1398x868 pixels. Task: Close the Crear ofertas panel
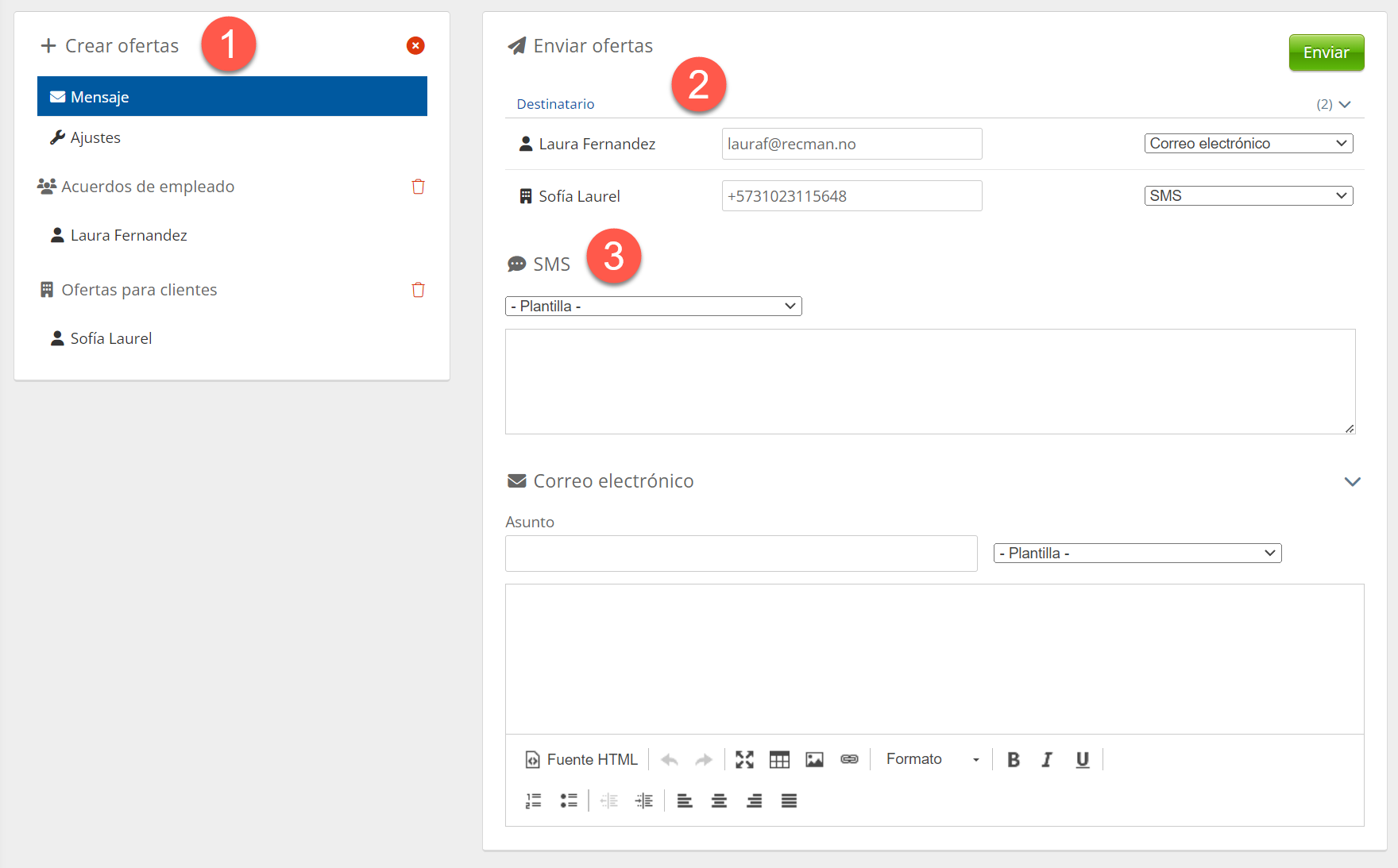pos(415,46)
